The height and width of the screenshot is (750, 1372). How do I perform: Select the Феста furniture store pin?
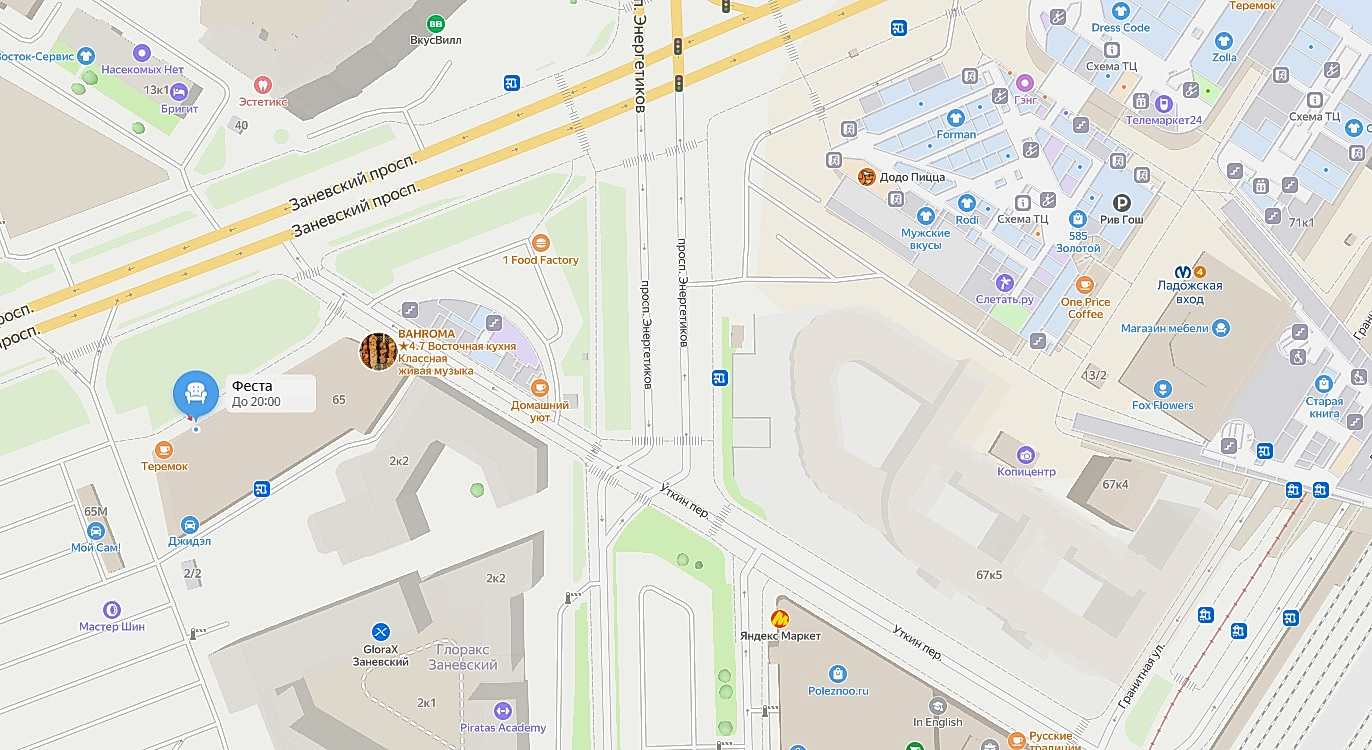coord(196,394)
